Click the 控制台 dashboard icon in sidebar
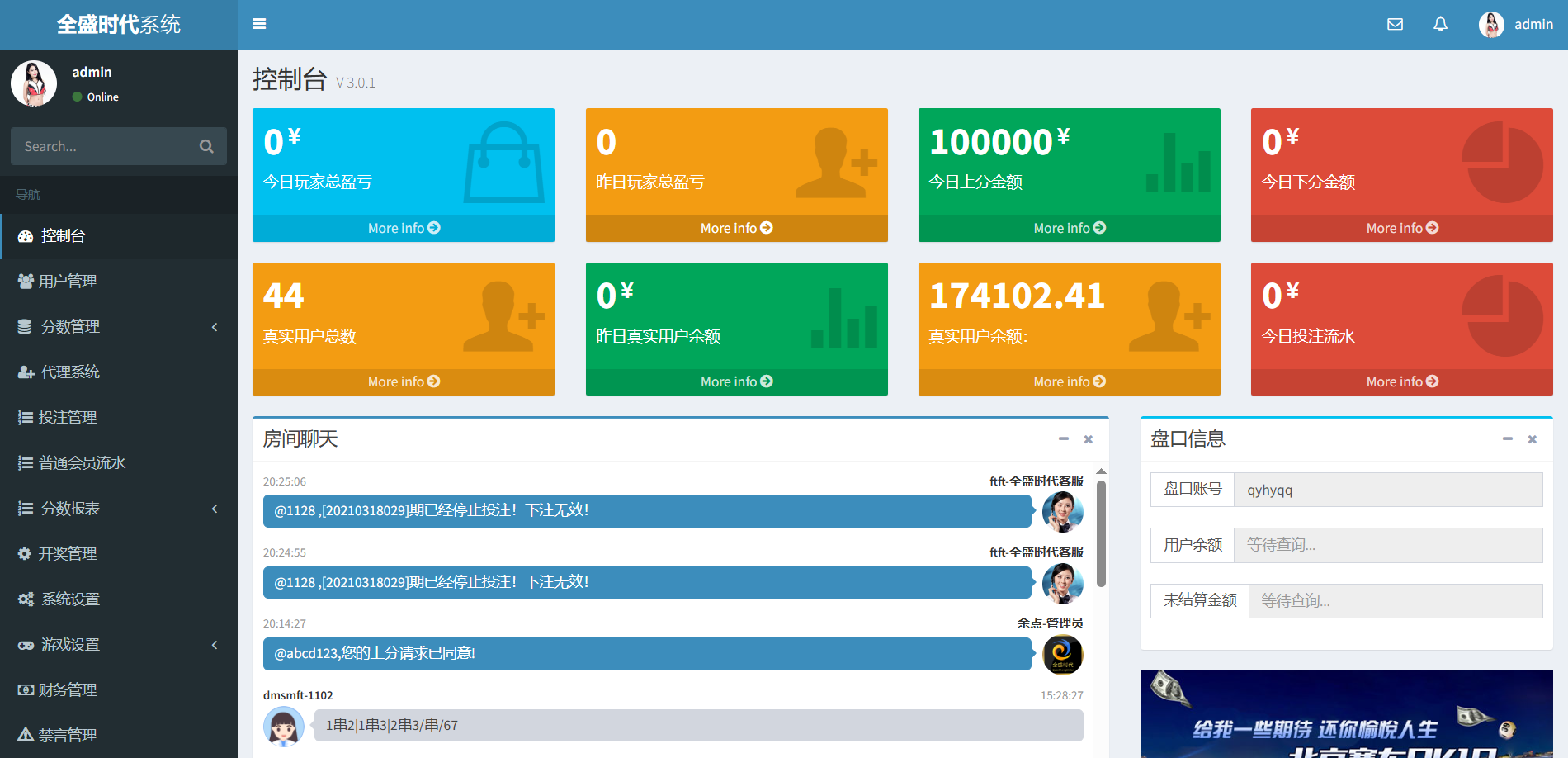Image resolution: width=1568 pixels, height=758 pixels. pos(26,236)
